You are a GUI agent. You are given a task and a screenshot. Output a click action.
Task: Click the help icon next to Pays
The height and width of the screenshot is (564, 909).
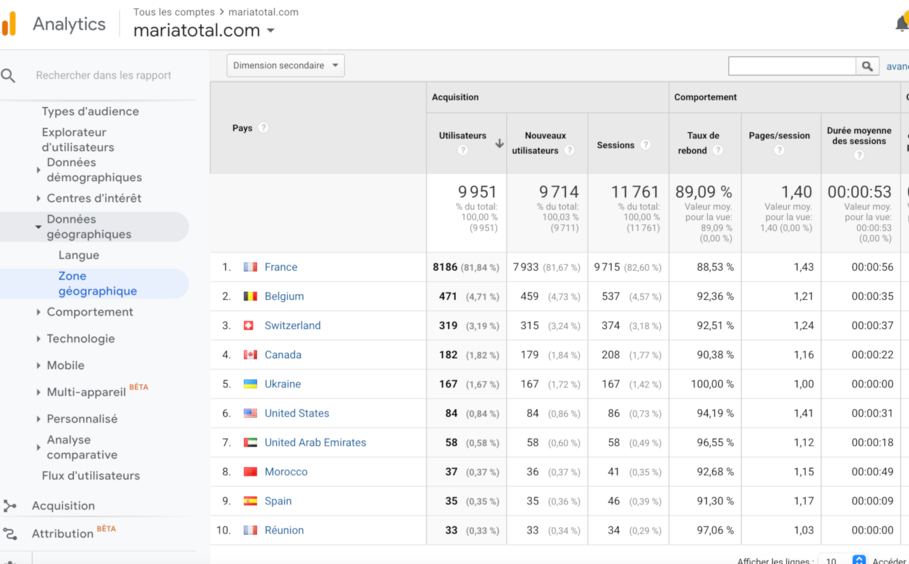click(x=263, y=128)
